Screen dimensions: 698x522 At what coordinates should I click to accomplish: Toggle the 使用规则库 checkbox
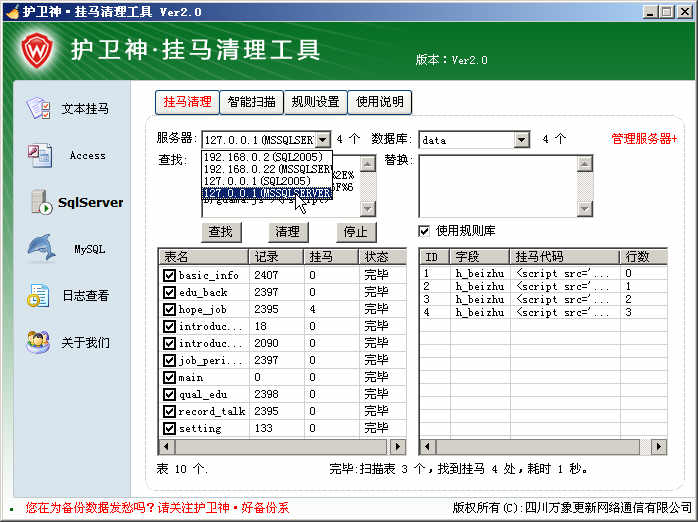click(x=424, y=231)
